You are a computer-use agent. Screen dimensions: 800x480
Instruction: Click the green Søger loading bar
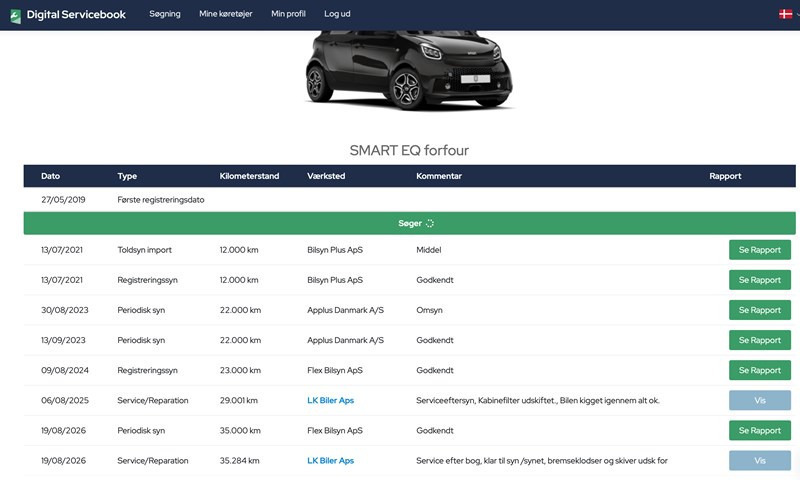click(x=409, y=223)
